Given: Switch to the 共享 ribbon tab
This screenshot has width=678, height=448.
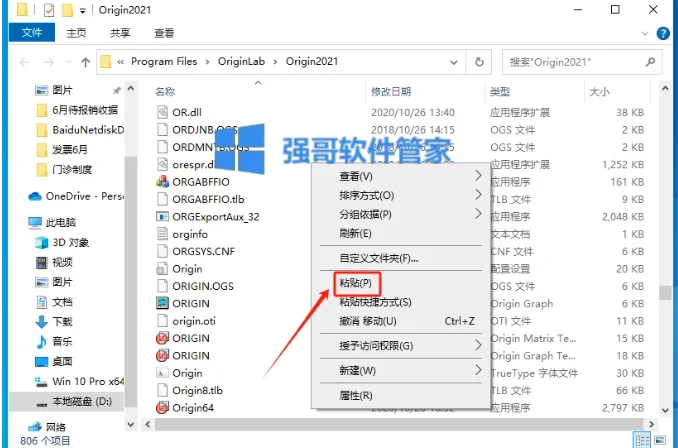Looking at the screenshot, I should point(120,33).
